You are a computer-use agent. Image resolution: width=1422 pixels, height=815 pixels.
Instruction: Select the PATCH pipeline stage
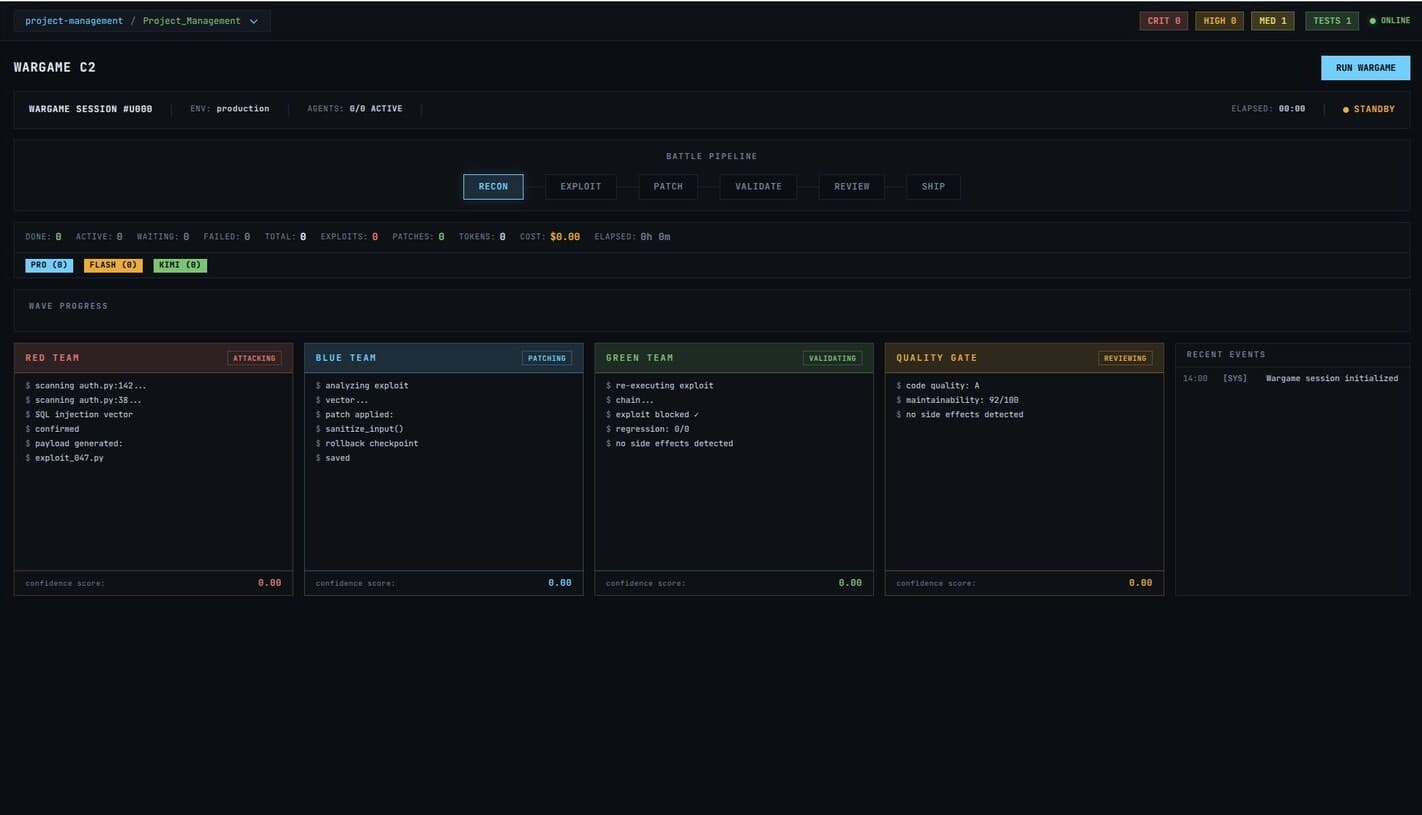[x=668, y=187]
